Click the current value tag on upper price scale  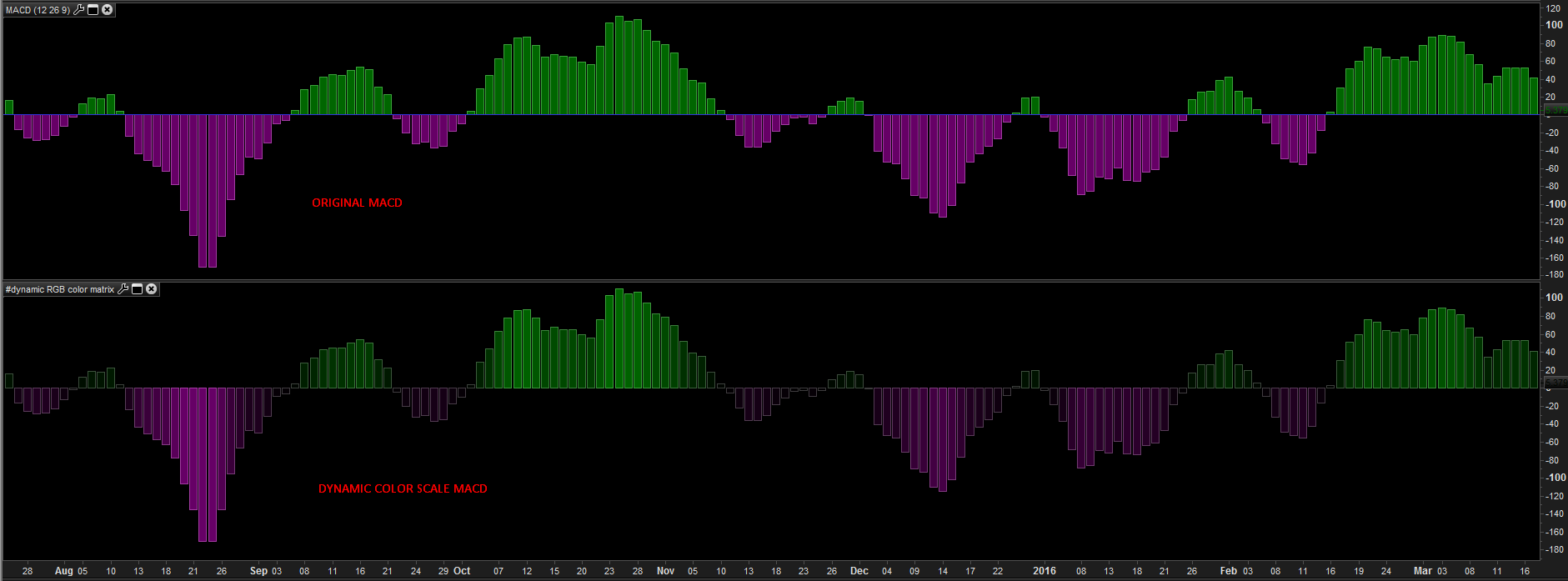pyautogui.click(x=1555, y=110)
